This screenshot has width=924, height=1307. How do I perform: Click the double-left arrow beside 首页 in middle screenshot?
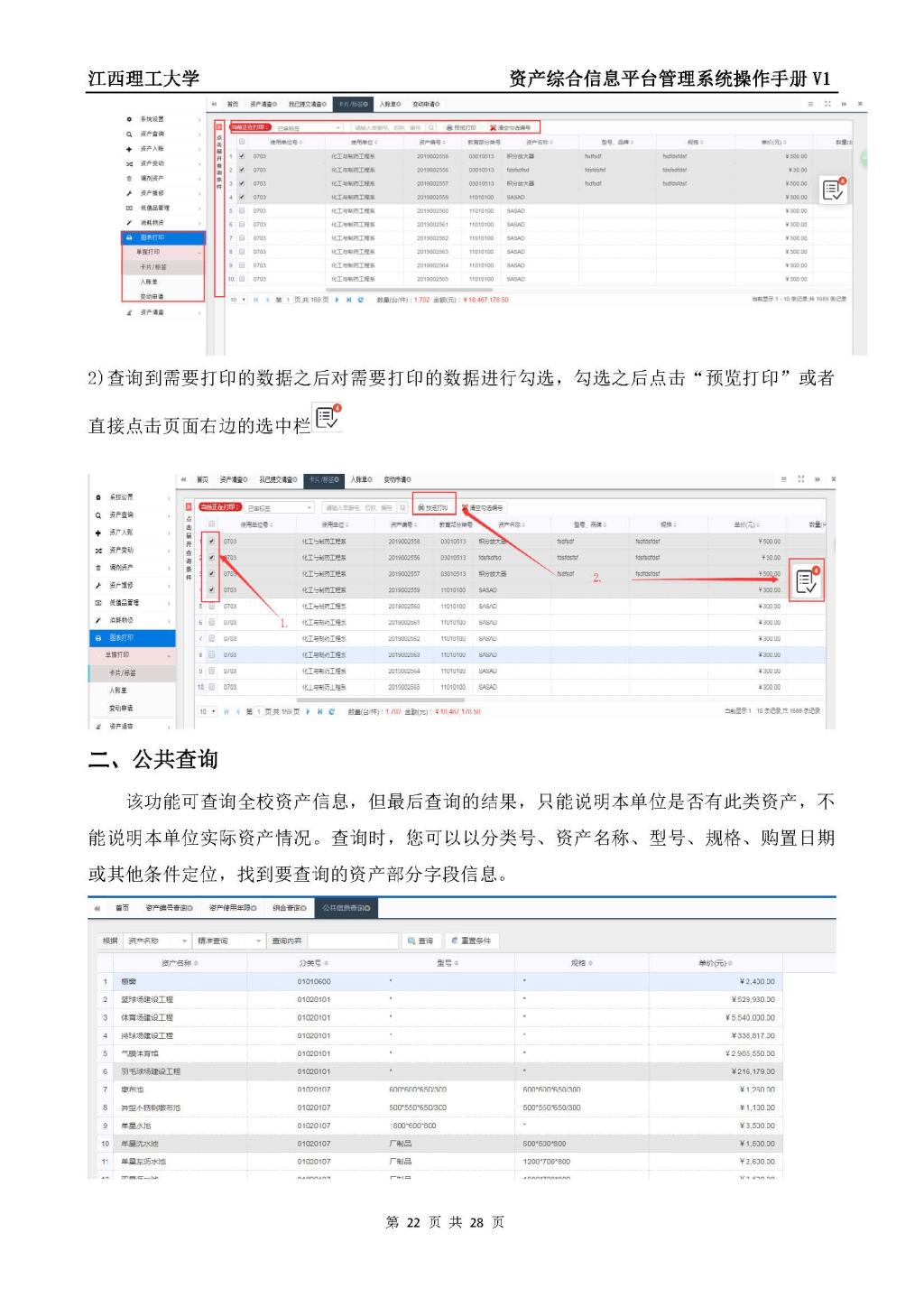coord(184,479)
